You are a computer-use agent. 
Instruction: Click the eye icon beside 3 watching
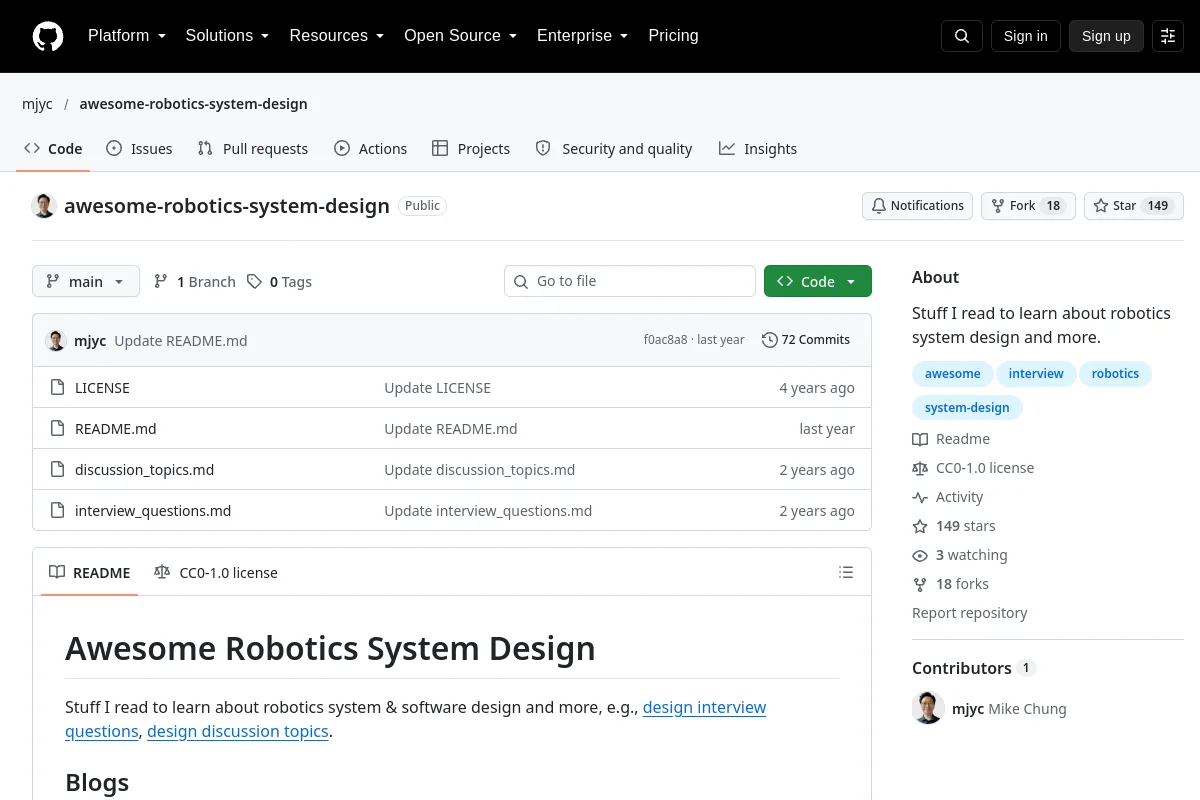click(x=920, y=555)
